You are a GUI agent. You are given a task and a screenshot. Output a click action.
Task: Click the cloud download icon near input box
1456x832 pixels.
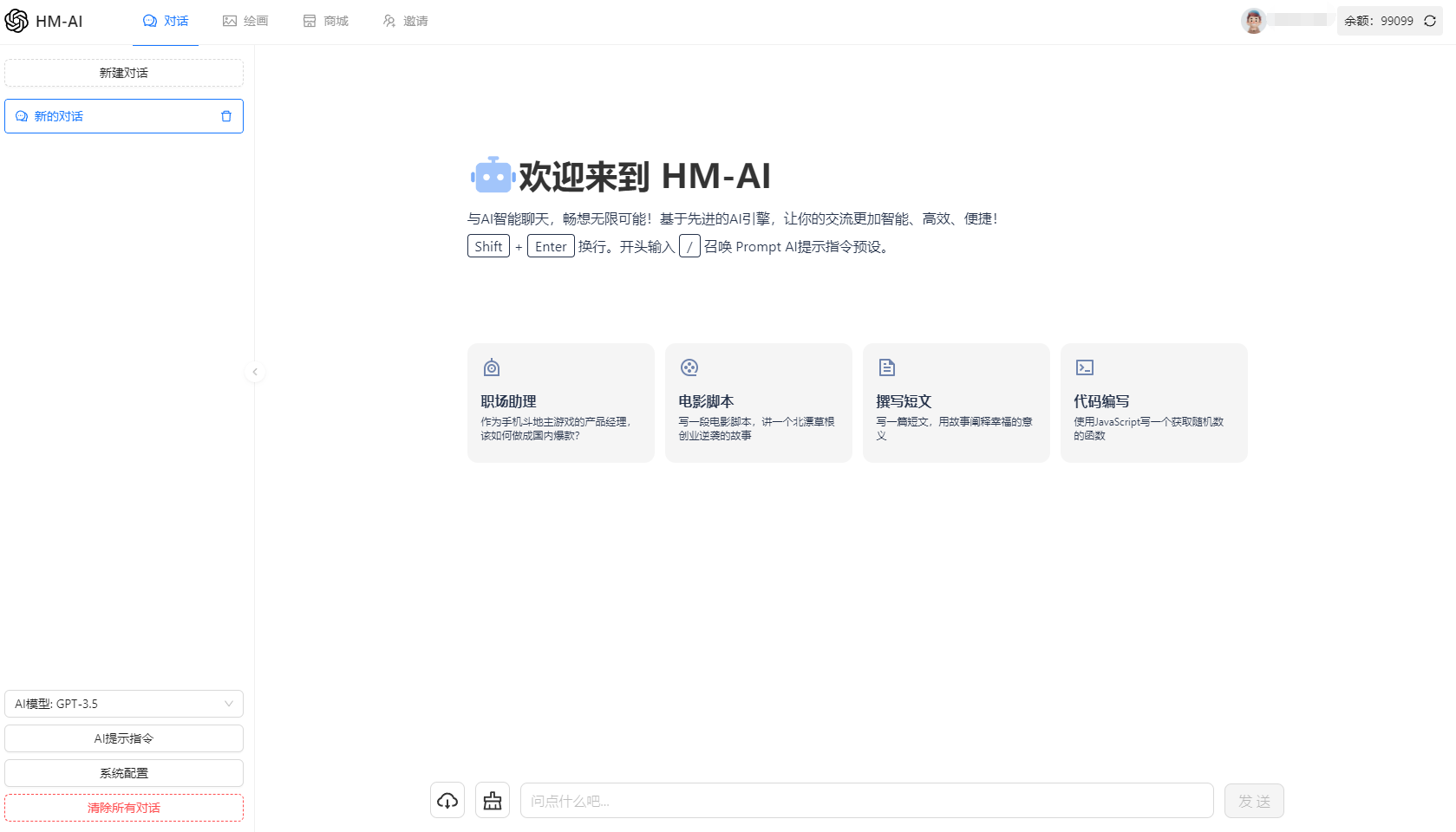(x=447, y=800)
